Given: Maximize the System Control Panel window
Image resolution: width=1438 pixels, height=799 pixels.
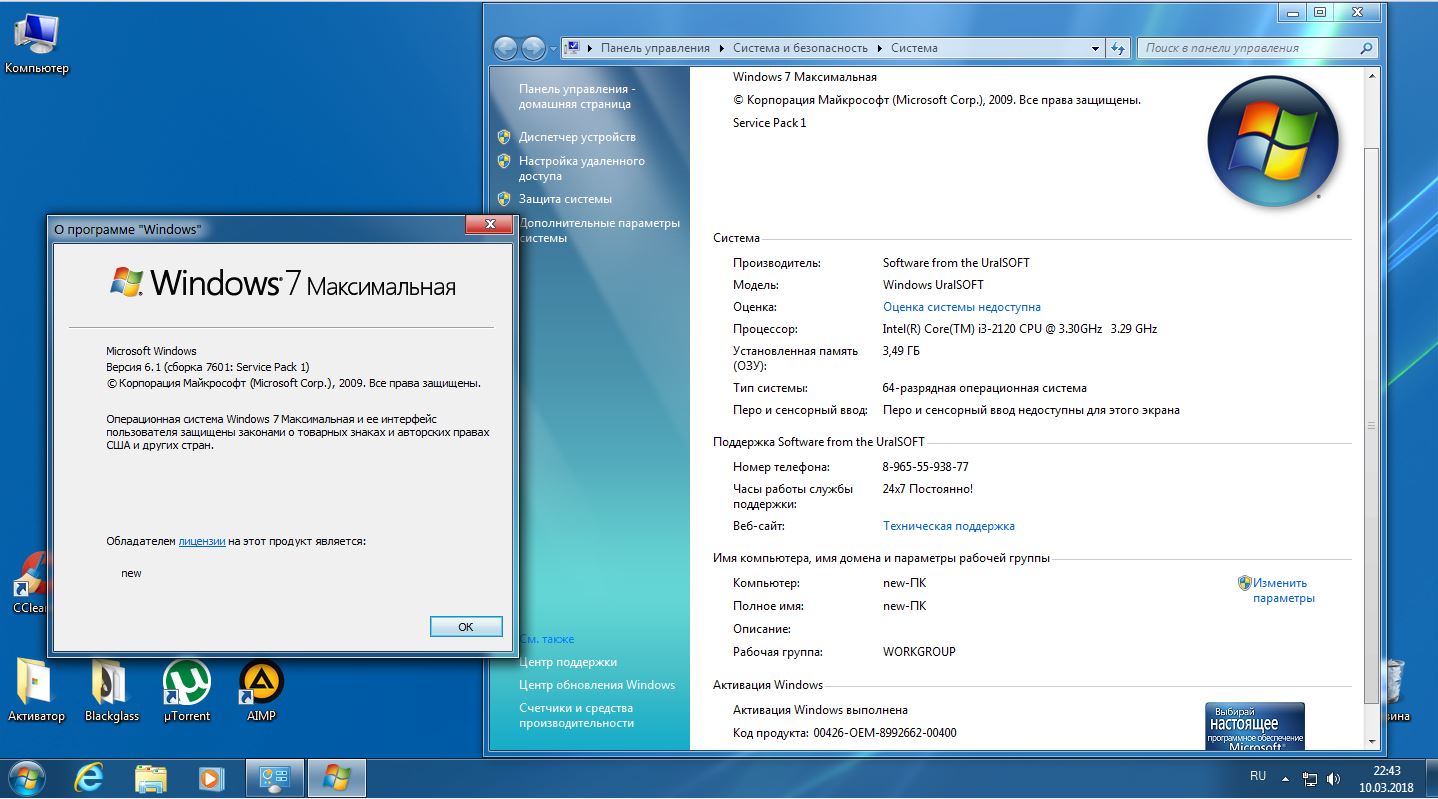Looking at the screenshot, I should (1320, 12).
